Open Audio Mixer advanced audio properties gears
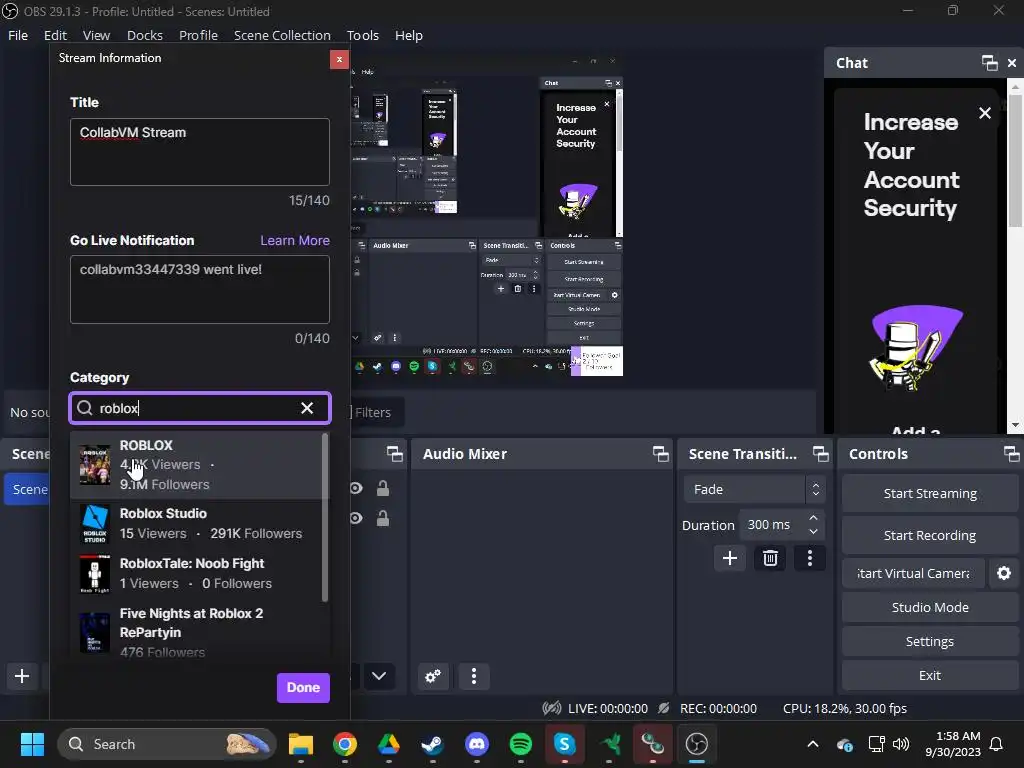The width and height of the screenshot is (1024, 768). 433,676
